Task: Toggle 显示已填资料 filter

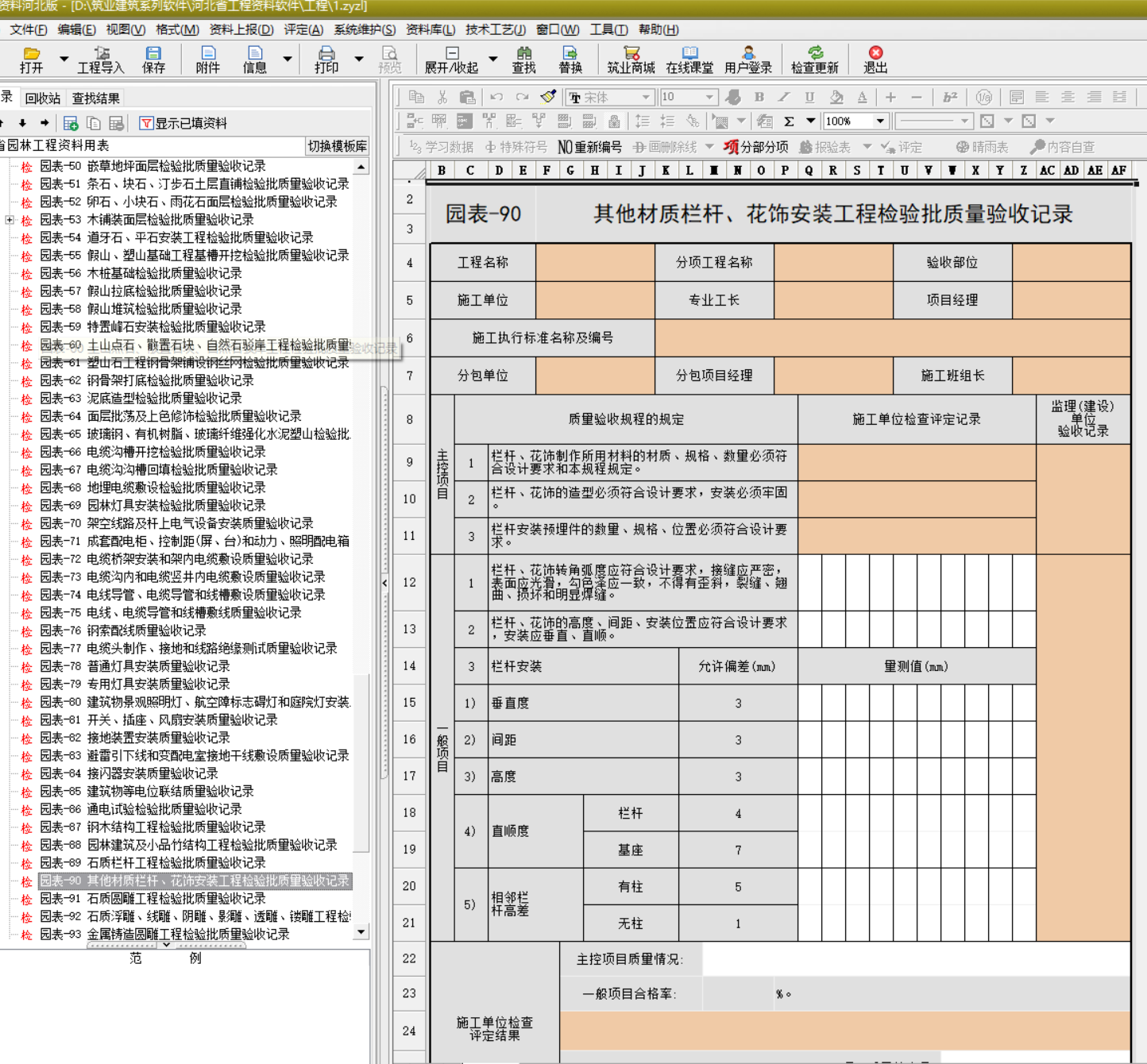Action: tap(183, 123)
